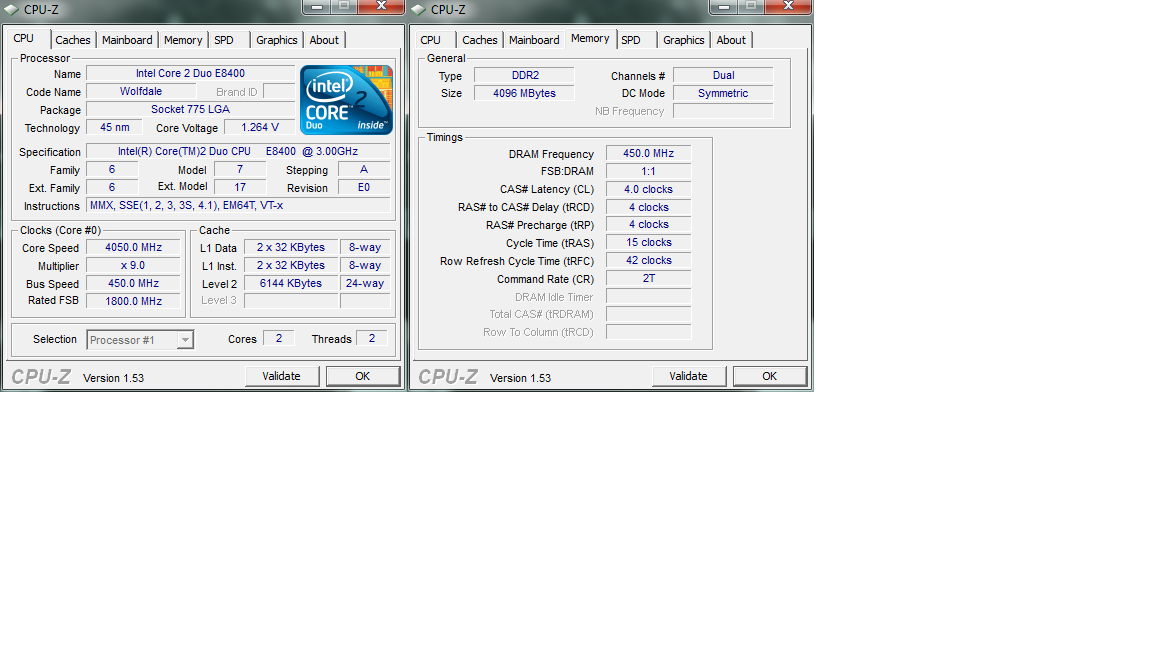The width and height of the screenshot is (1152, 648).
Task: Click the DDR2 memory type value
Action: point(525,75)
